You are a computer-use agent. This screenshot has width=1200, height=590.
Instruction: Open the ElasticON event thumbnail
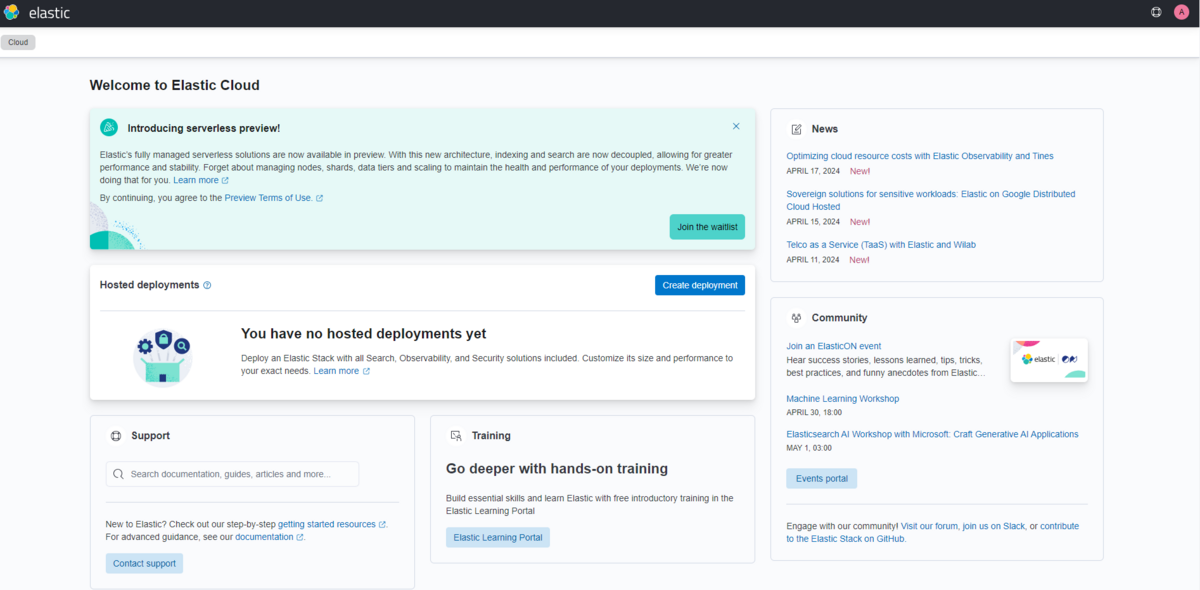[1048, 360]
